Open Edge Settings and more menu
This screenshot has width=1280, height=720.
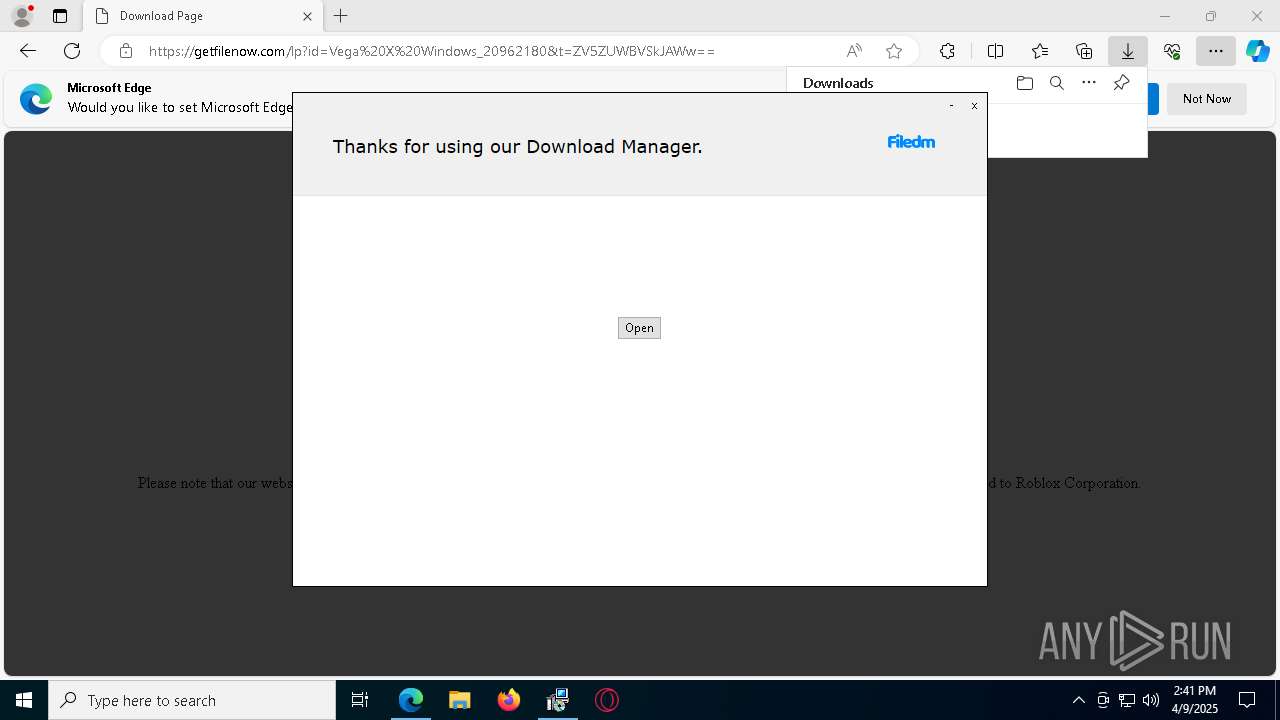click(1216, 51)
